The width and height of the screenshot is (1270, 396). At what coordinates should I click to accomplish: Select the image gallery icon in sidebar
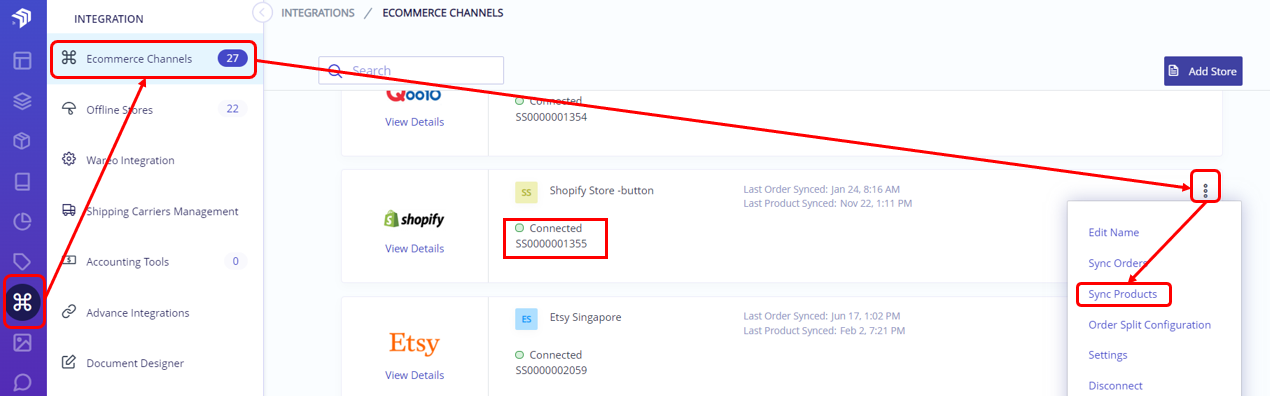22,343
